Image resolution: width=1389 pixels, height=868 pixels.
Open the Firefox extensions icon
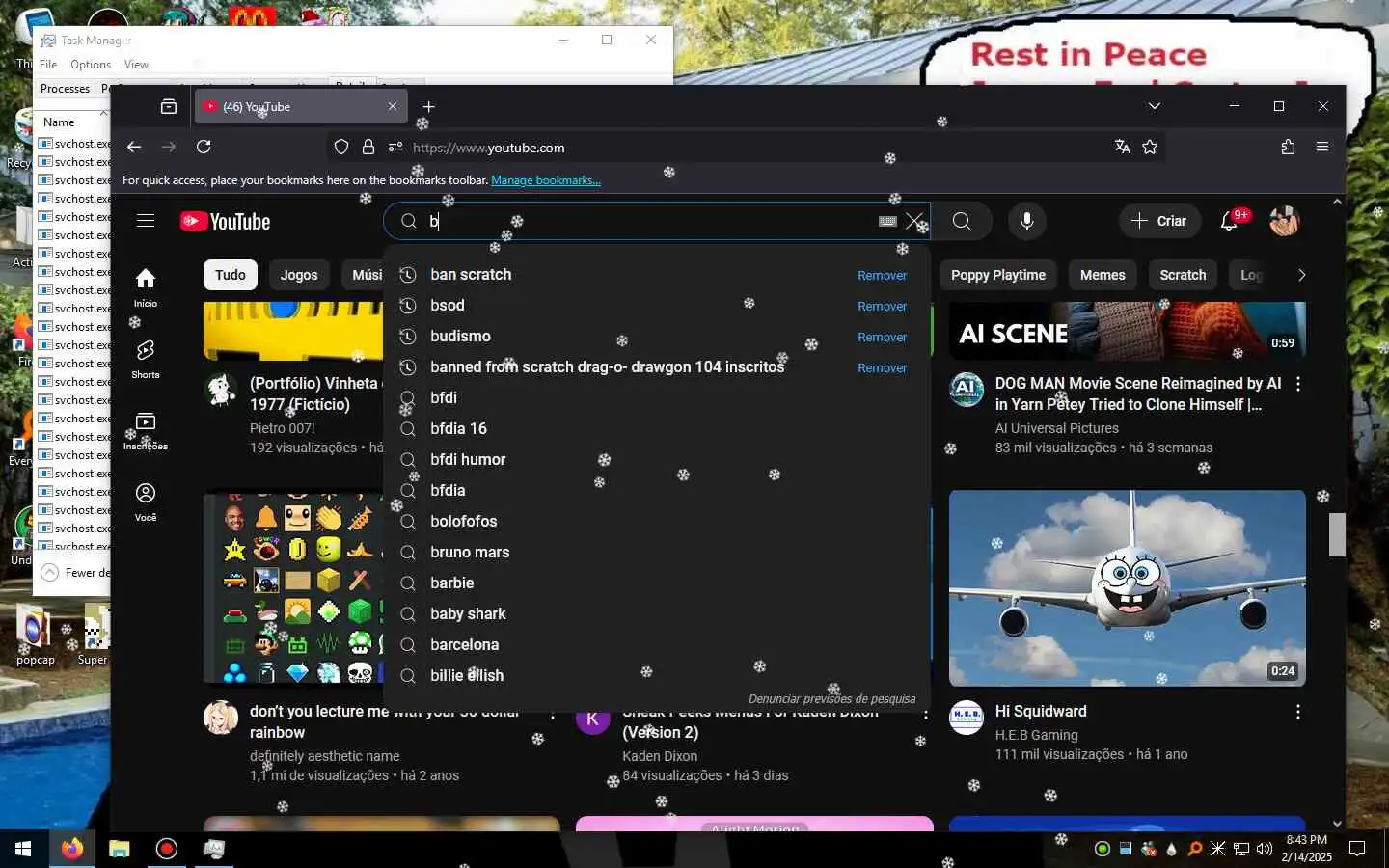point(1288,147)
